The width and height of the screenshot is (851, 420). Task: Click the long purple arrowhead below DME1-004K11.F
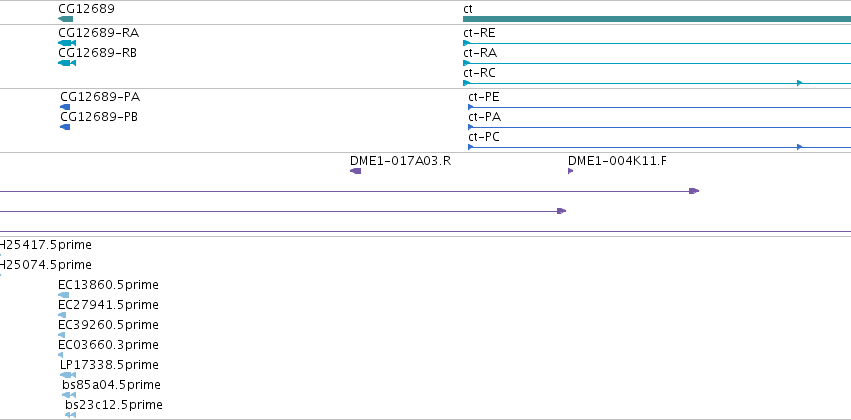click(694, 191)
